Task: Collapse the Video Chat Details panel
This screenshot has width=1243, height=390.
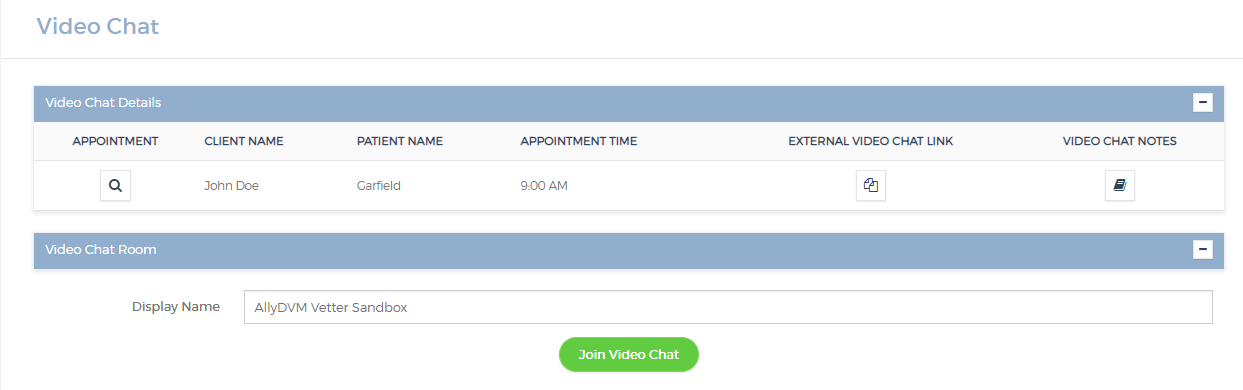Action: 1203,102
